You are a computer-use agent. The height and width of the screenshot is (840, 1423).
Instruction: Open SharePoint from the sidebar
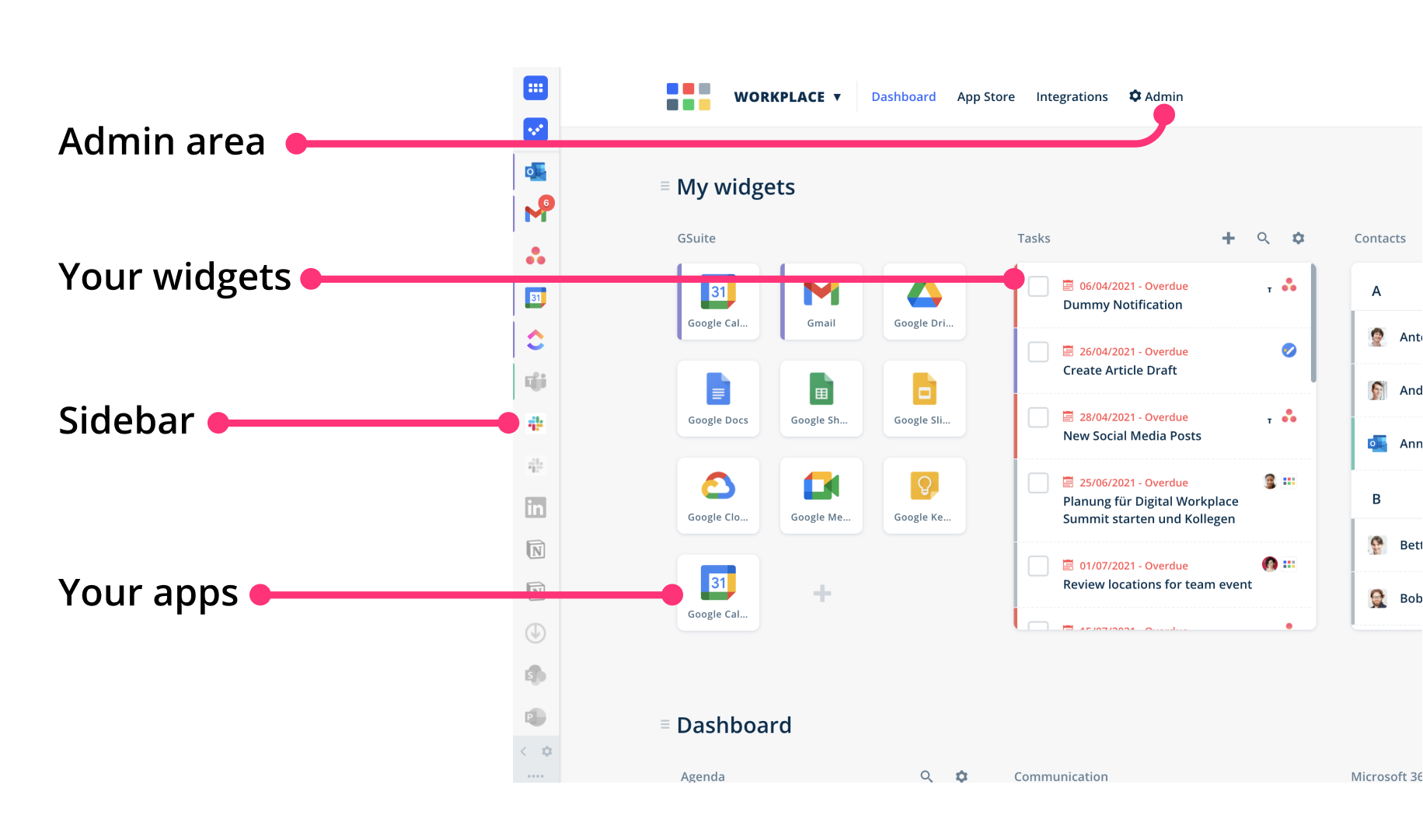pos(535,674)
